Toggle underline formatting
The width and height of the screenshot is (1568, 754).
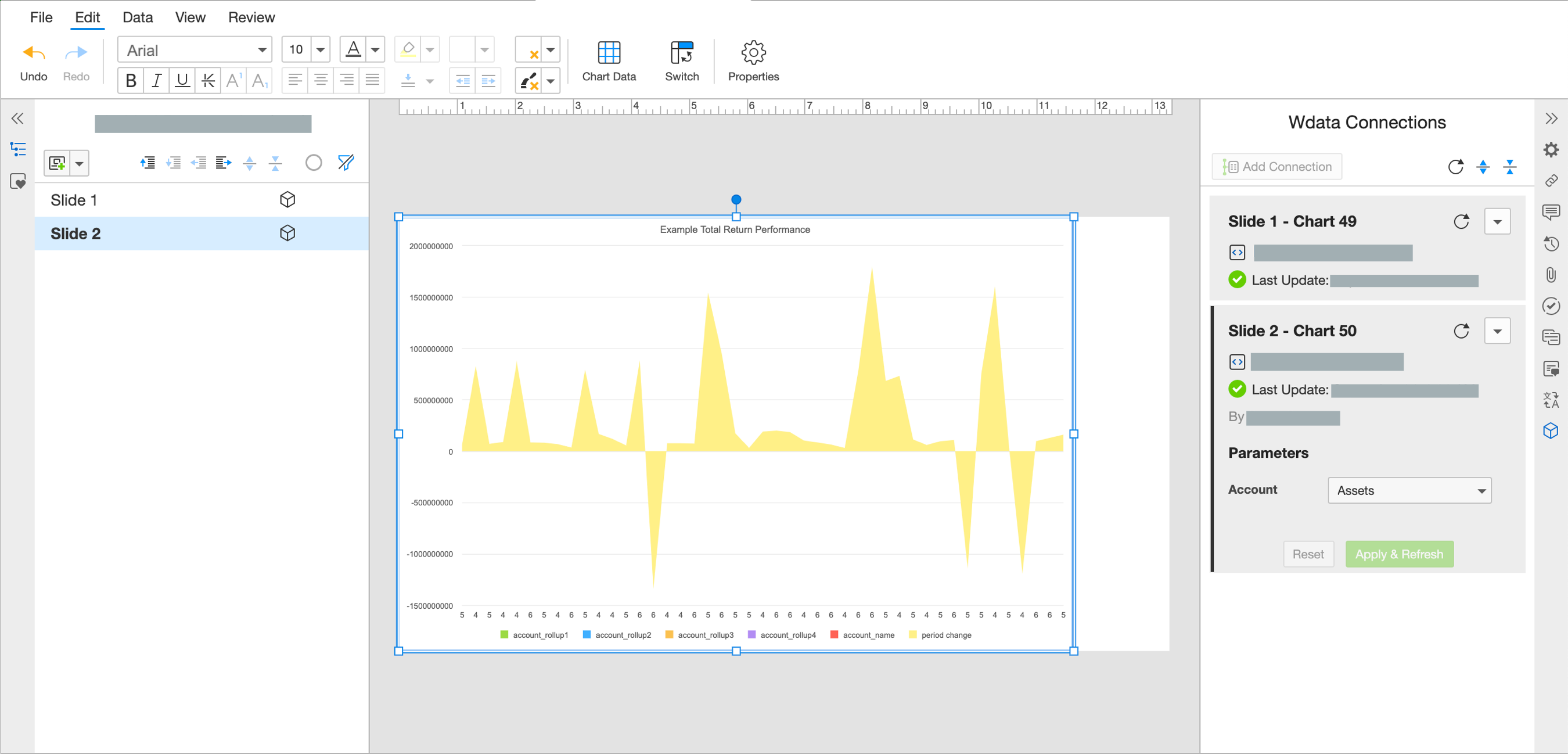[x=182, y=80]
